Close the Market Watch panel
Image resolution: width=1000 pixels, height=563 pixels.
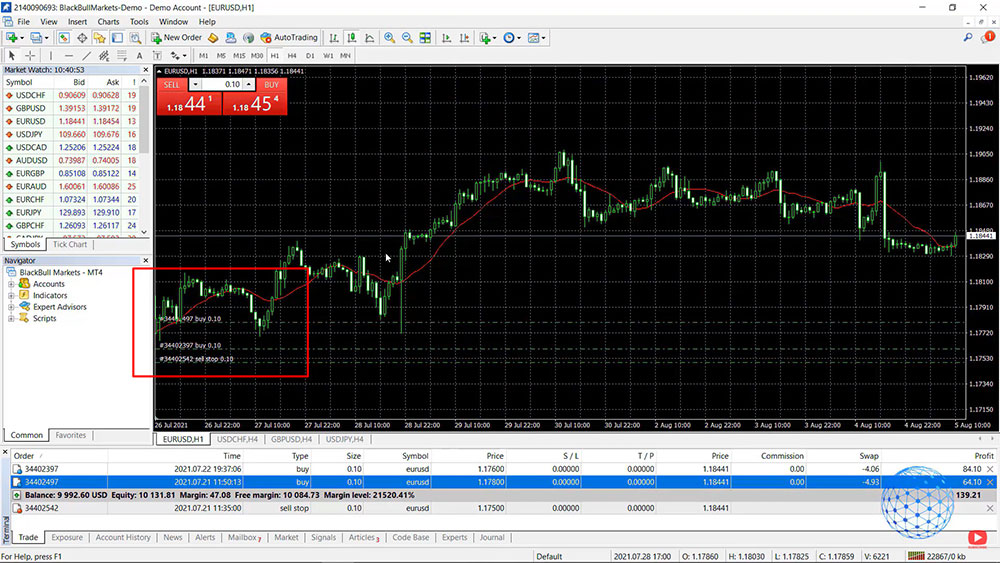145,70
